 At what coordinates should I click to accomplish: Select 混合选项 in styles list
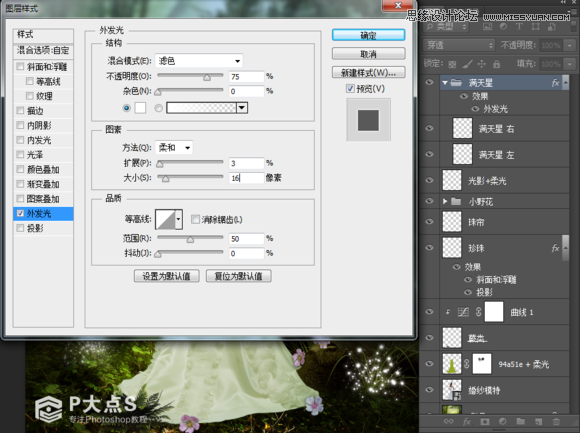pos(43,50)
